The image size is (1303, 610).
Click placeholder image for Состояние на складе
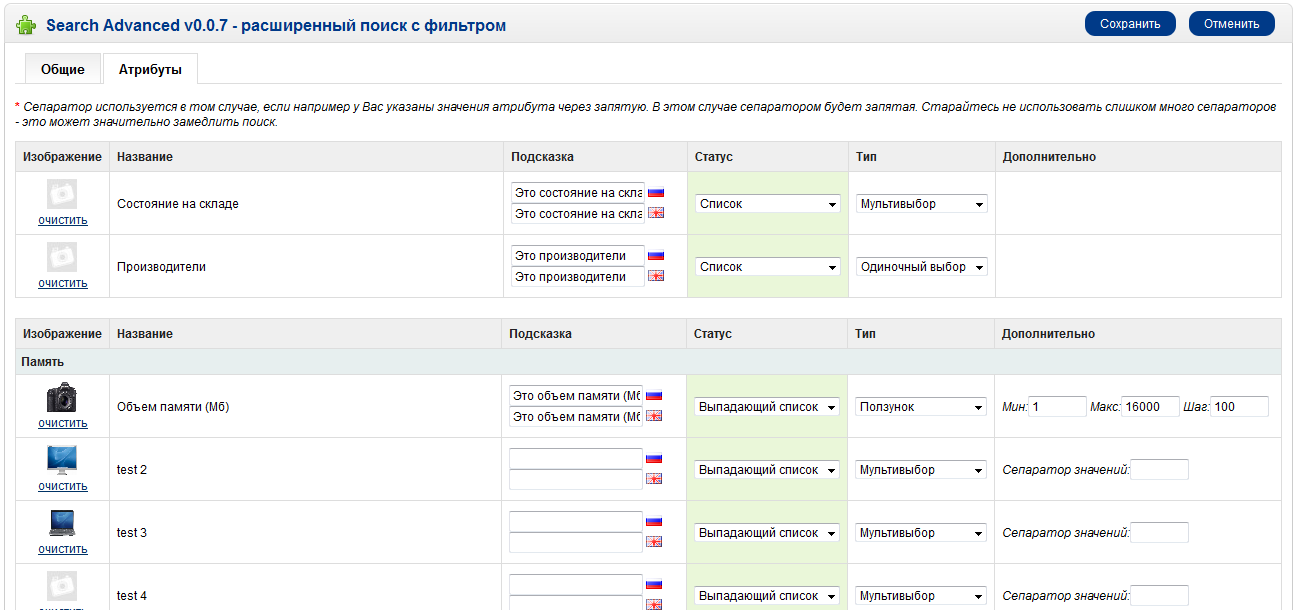point(62,194)
